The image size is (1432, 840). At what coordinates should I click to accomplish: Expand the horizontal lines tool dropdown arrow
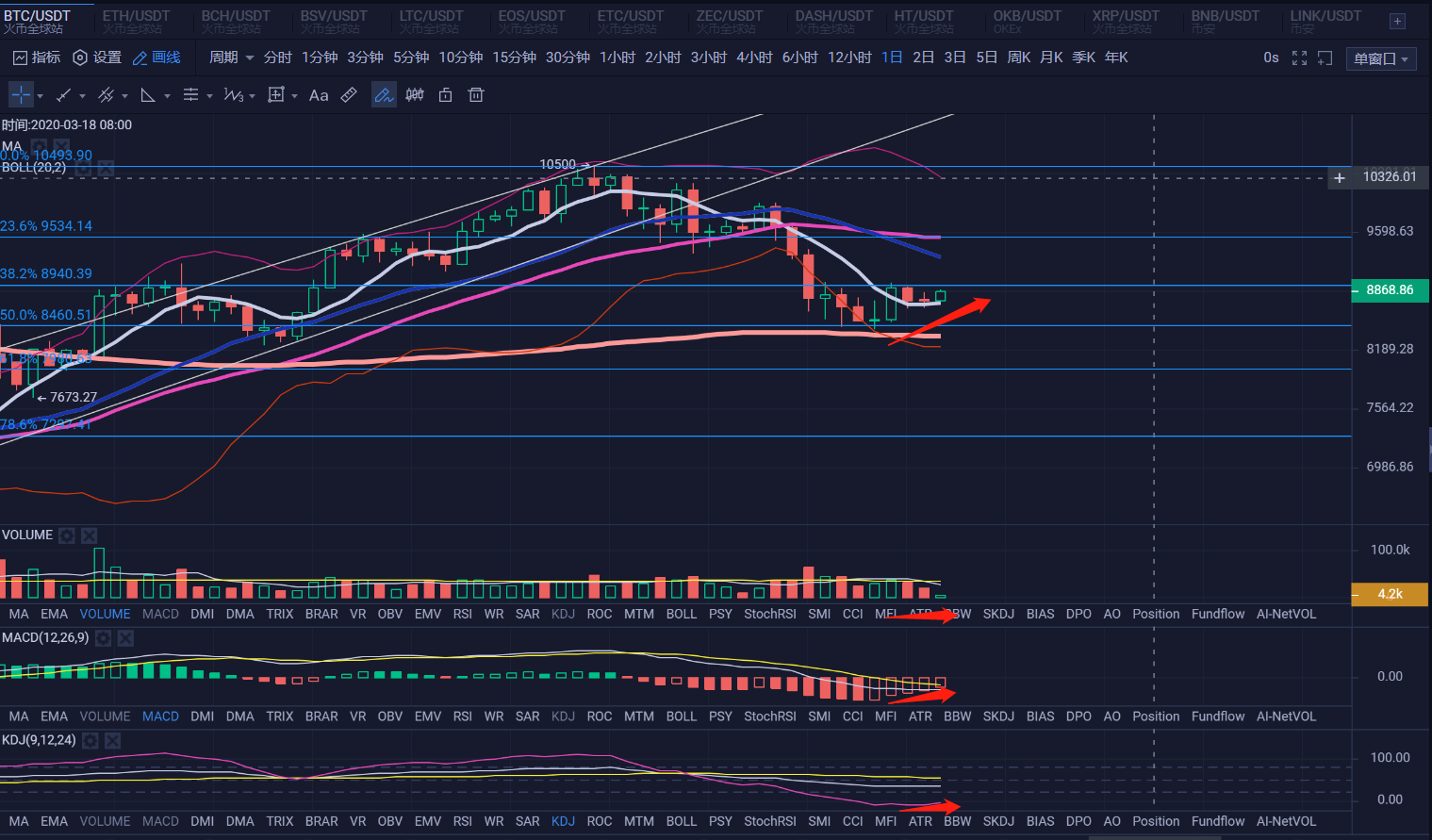click(x=209, y=96)
